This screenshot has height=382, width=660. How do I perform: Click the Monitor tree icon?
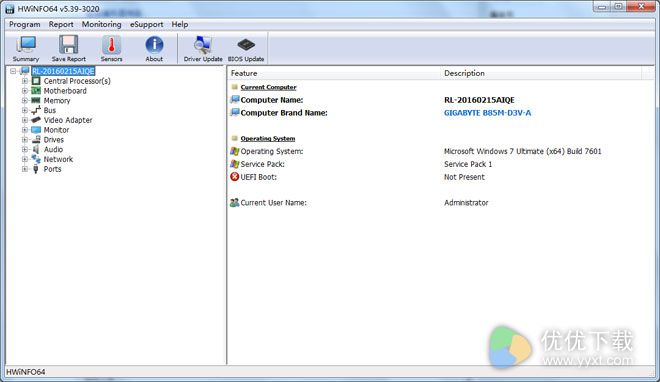pos(36,130)
